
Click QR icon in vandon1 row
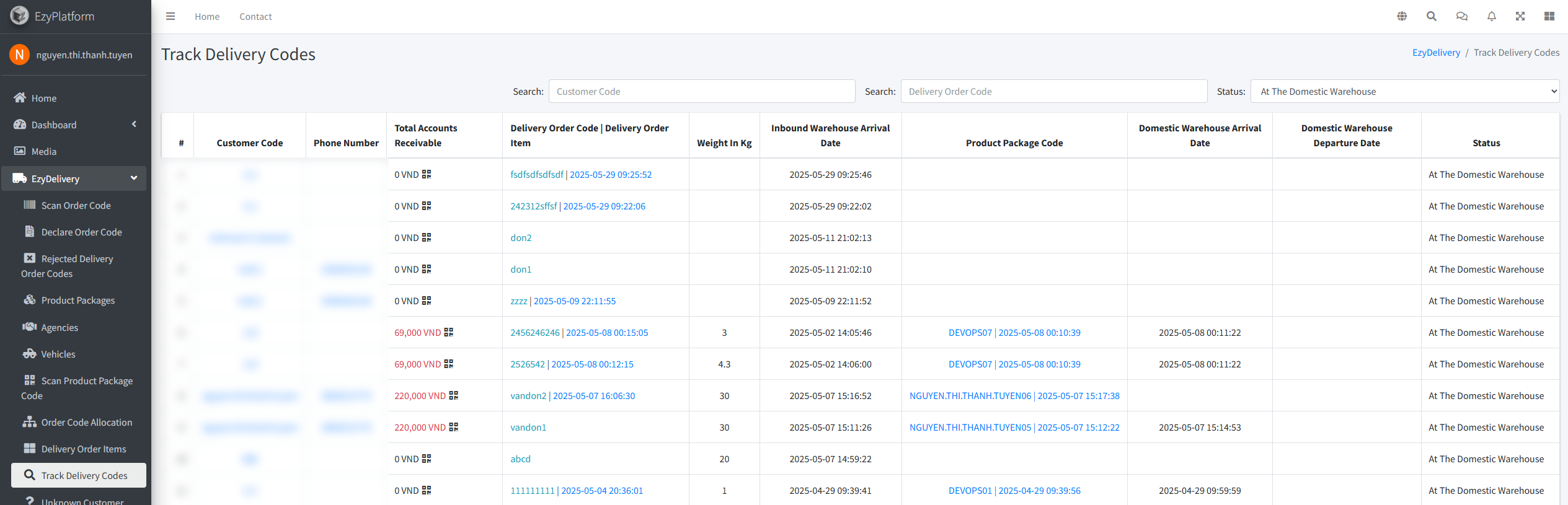coord(454,427)
